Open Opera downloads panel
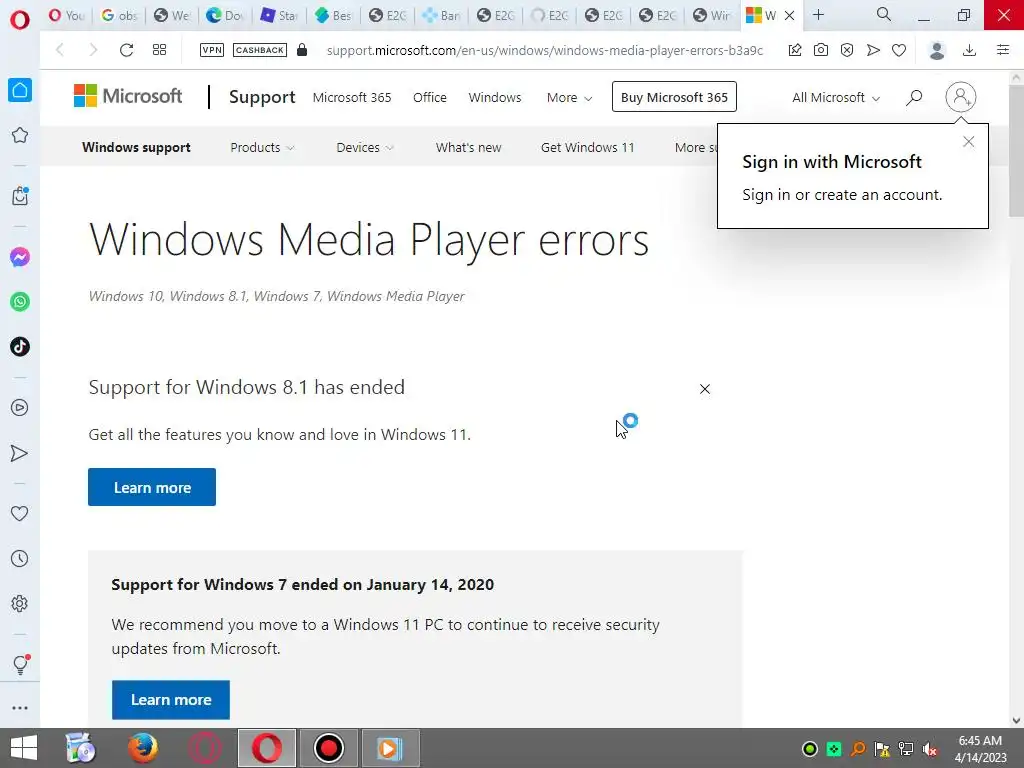Screen dimensions: 1024x768 970,50
